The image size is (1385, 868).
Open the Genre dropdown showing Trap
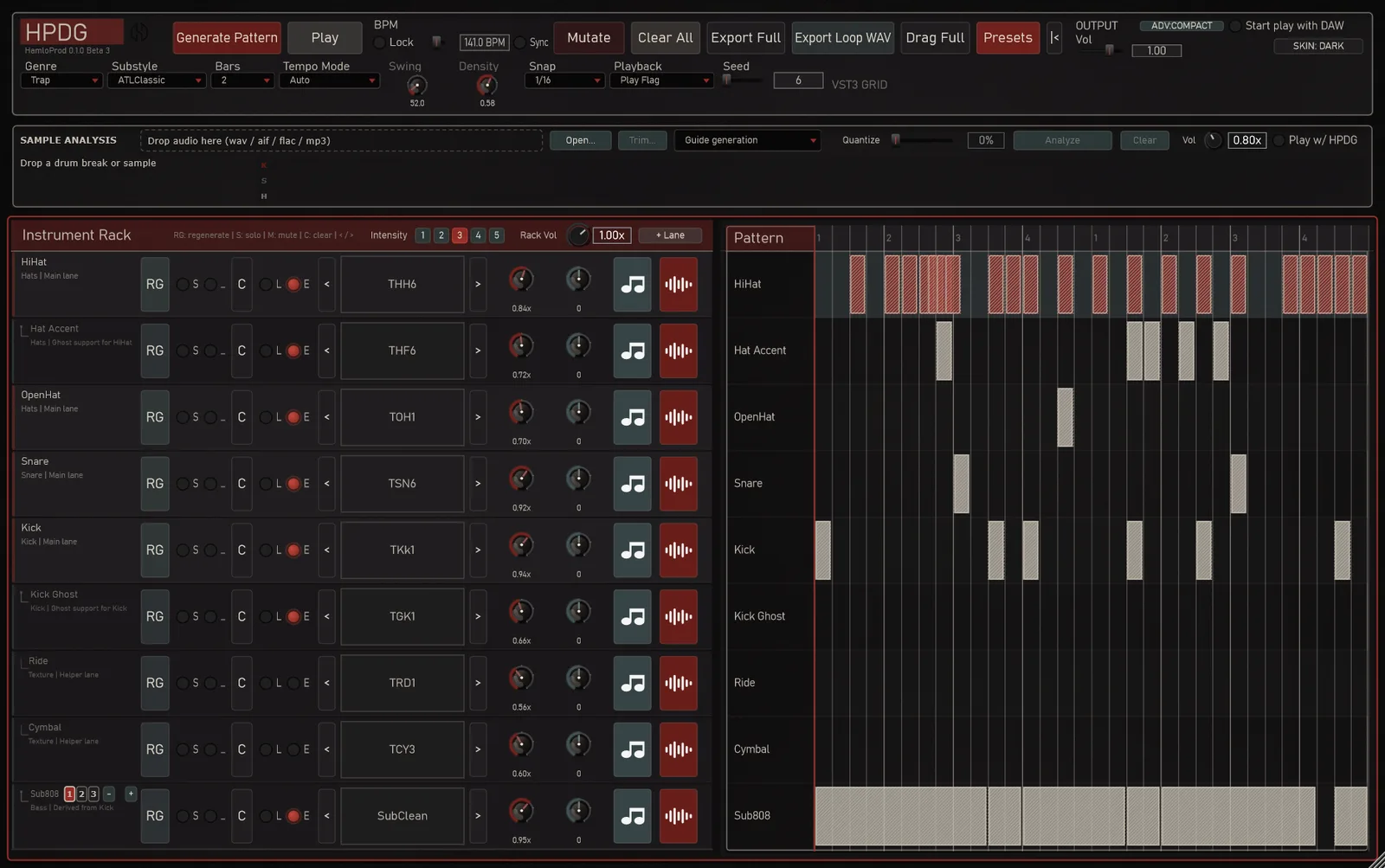(x=61, y=80)
